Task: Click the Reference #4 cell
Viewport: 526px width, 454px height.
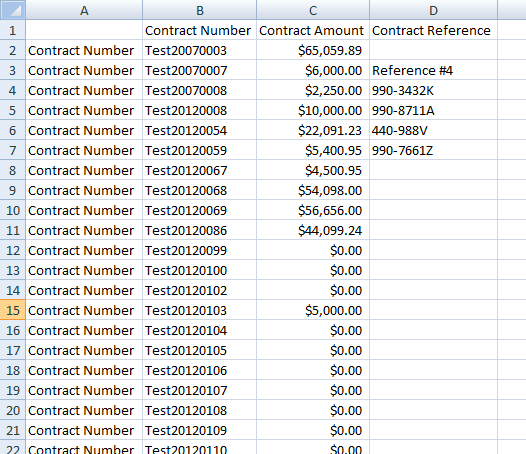Action: tap(433, 70)
